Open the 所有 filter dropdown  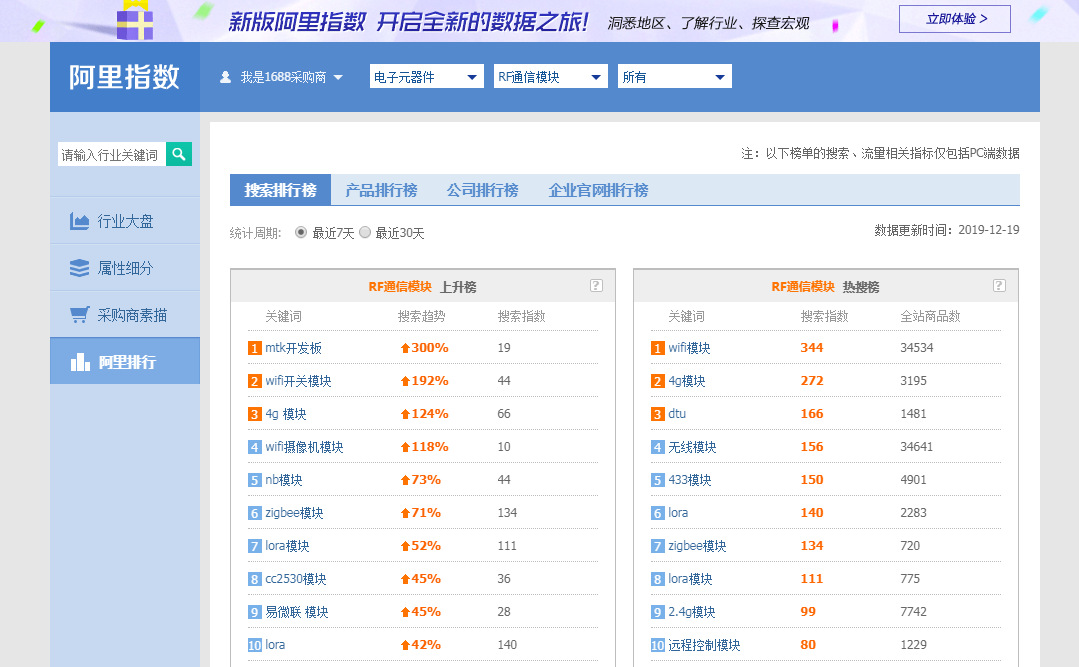coord(674,76)
